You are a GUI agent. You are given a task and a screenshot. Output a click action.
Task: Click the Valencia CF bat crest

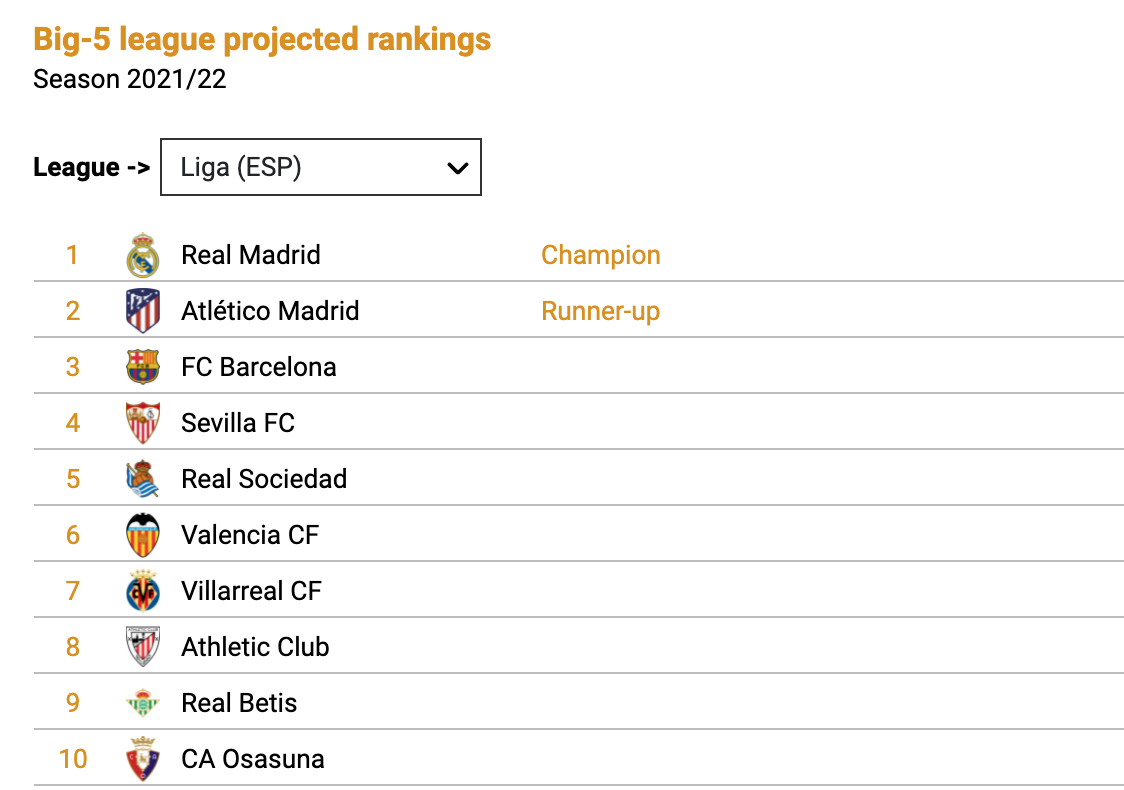pyautogui.click(x=143, y=535)
